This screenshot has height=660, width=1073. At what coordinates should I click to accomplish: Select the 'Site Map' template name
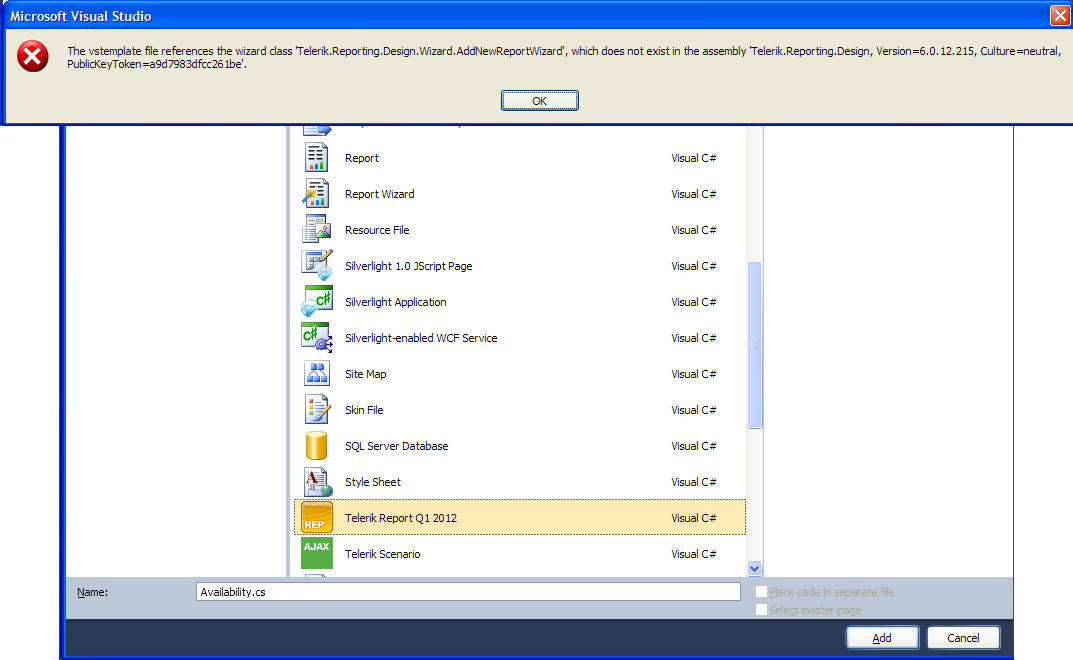click(365, 375)
